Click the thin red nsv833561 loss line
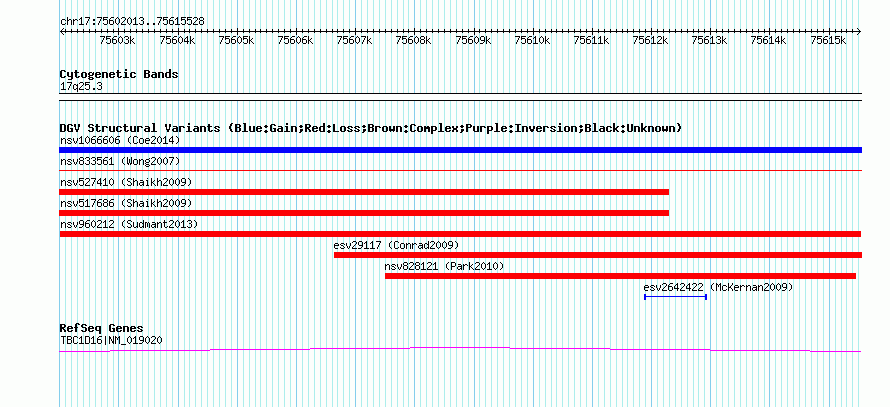890x407 pixels. click(460, 170)
